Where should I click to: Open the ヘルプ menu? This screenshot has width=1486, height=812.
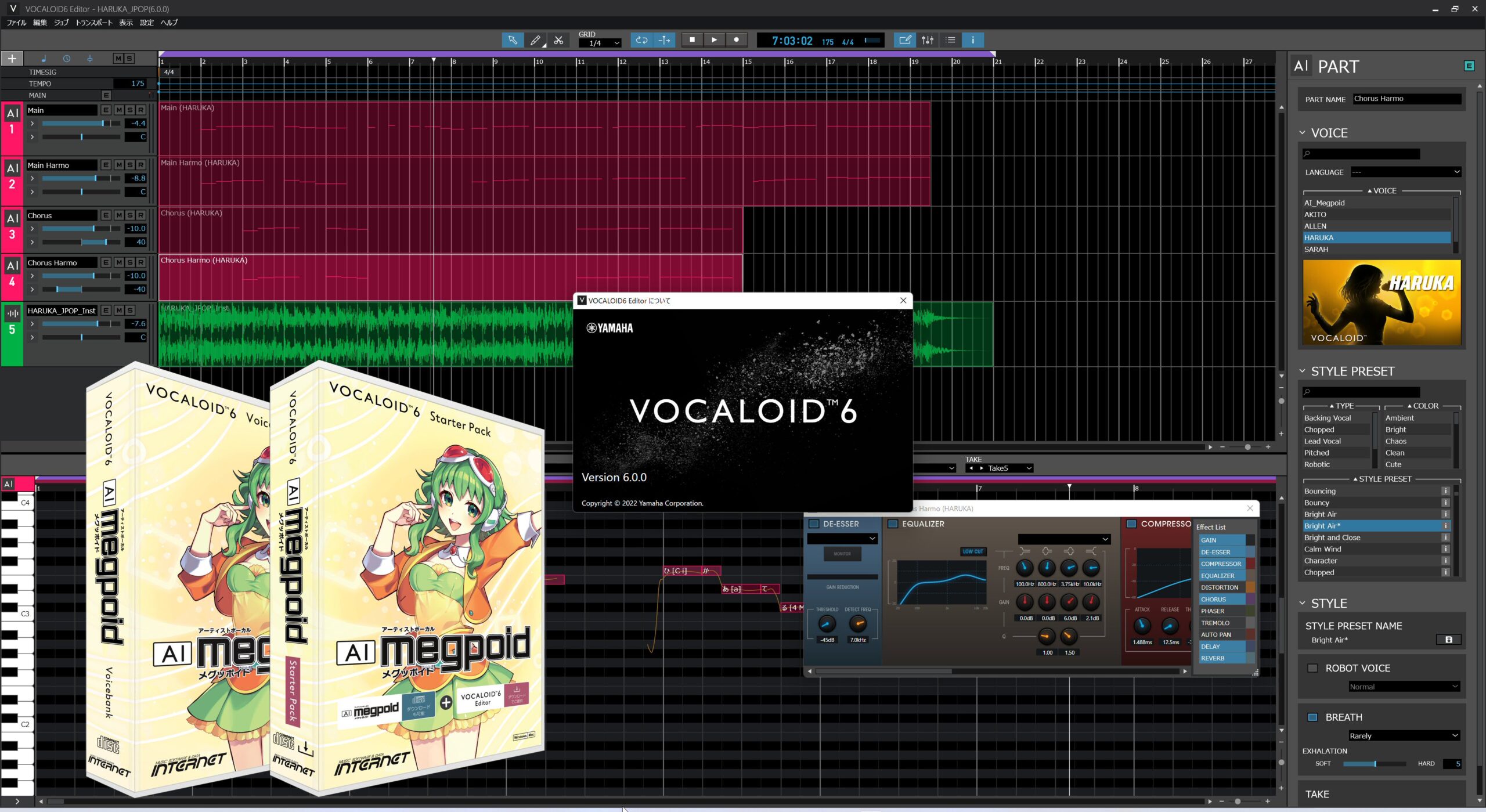[x=169, y=23]
